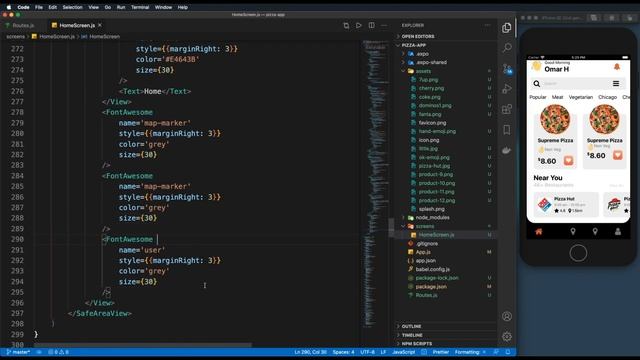Tap the home icon in phone tab bar

[538, 232]
